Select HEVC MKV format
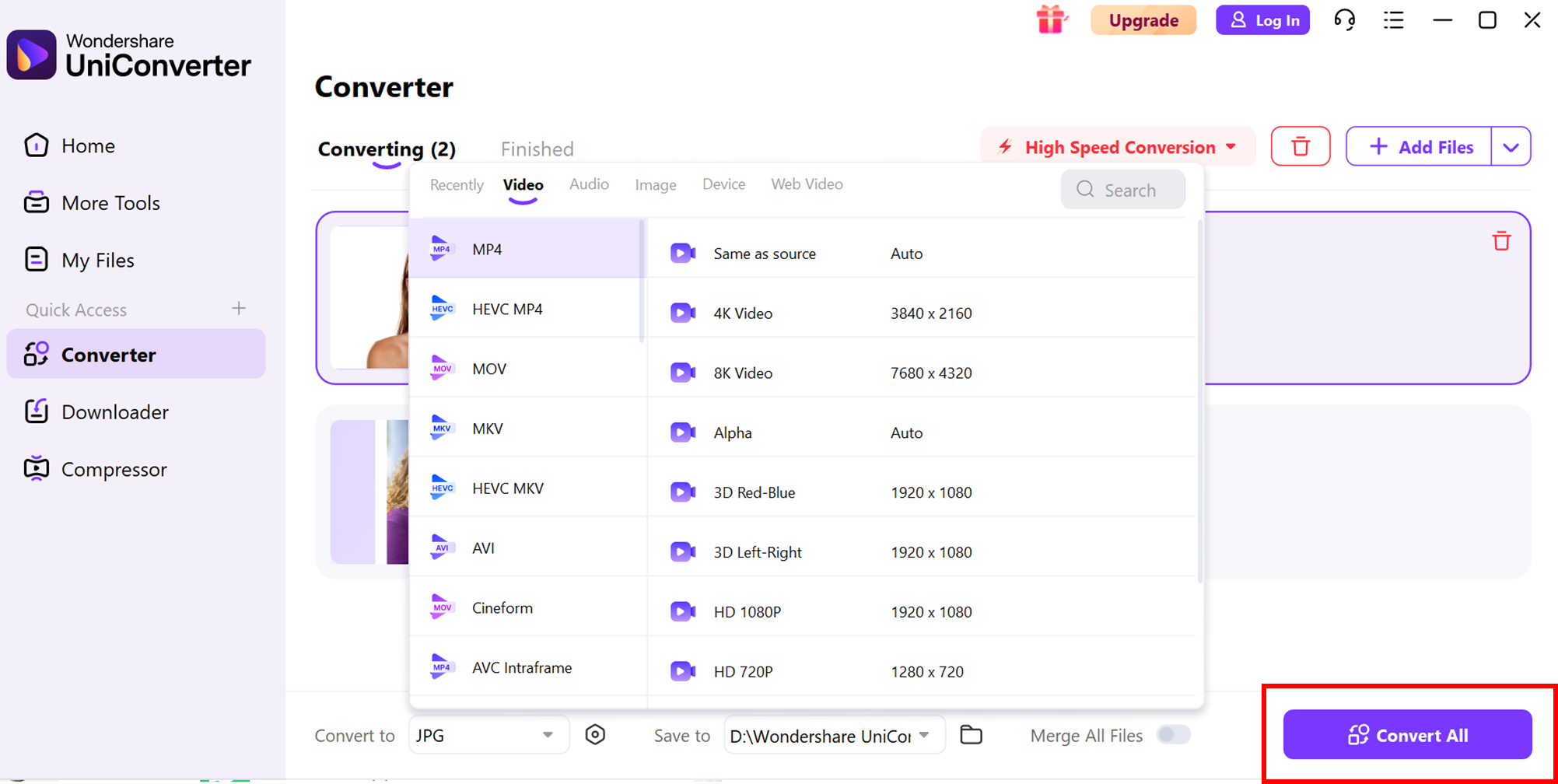The width and height of the screenshot is (1558, 784). (x=527, y=488)
